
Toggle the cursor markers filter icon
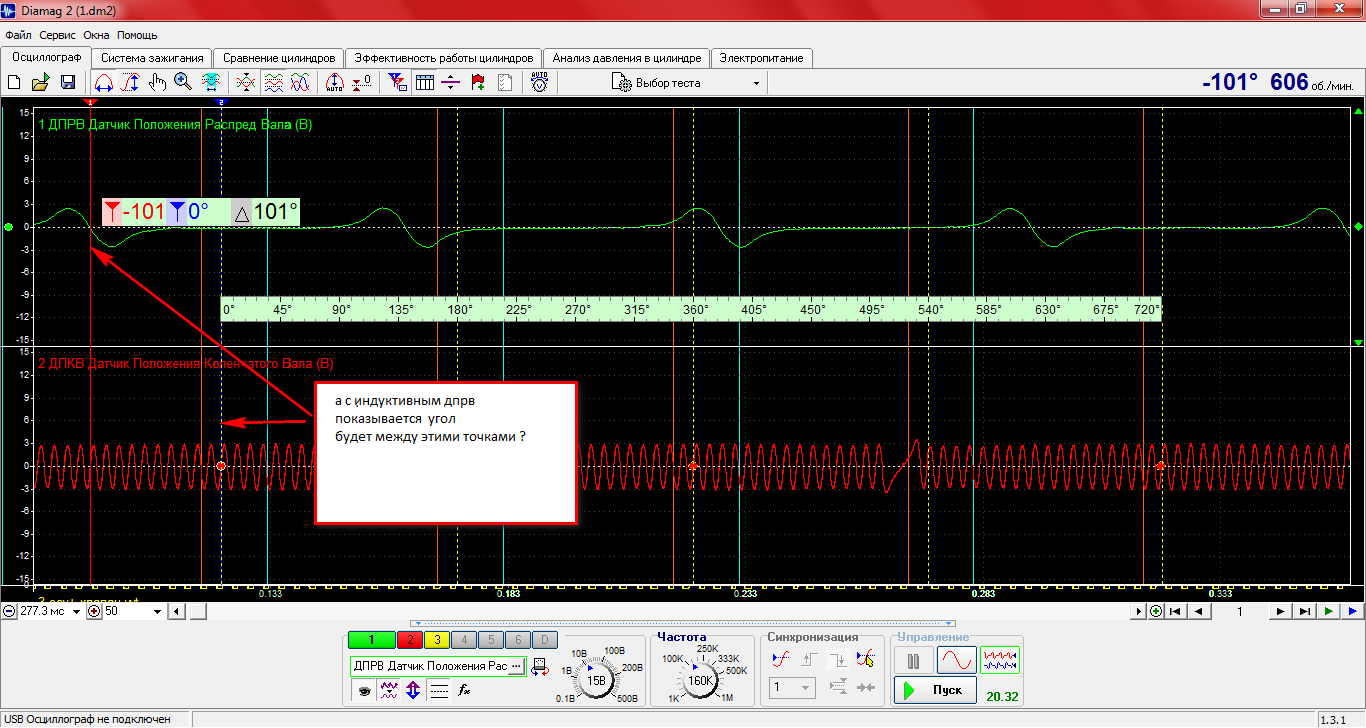coord(398,83)
